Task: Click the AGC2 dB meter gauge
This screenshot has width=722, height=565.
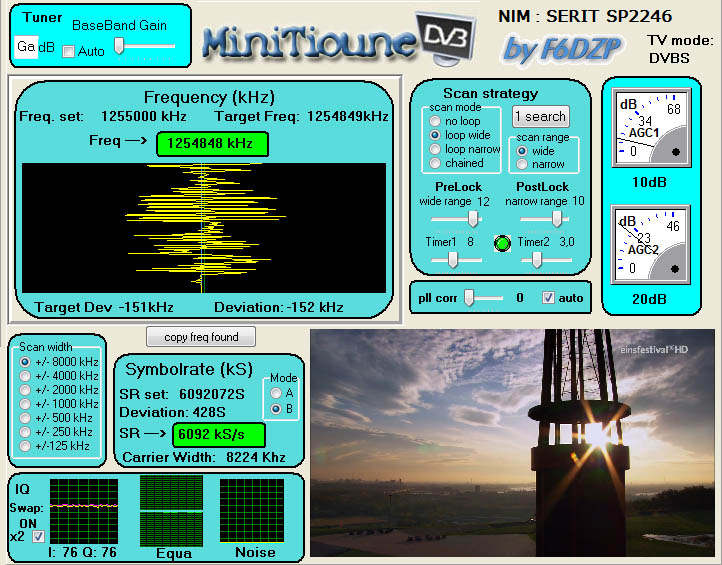Action: [649, 246]
